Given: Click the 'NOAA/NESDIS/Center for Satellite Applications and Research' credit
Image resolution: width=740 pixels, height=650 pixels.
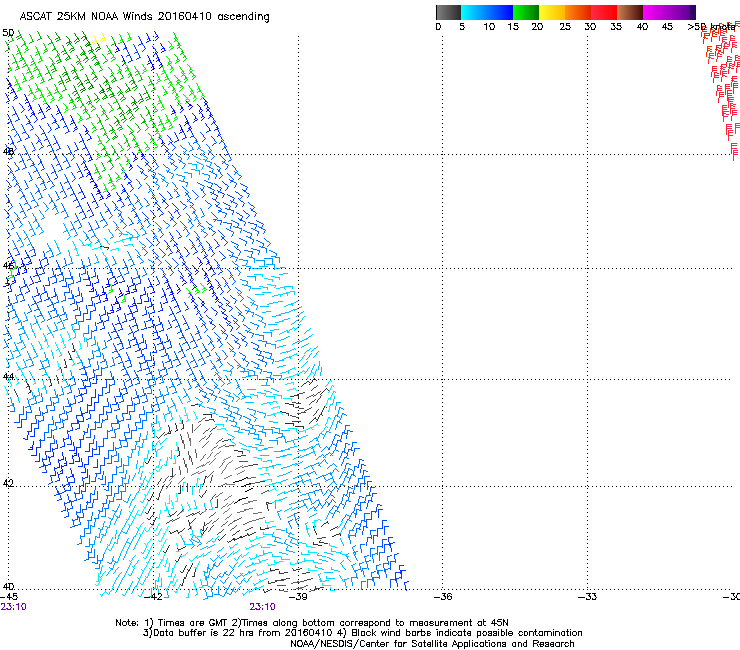Looking at the screenshot, I should pyautogui.click(x=432, y=644).
